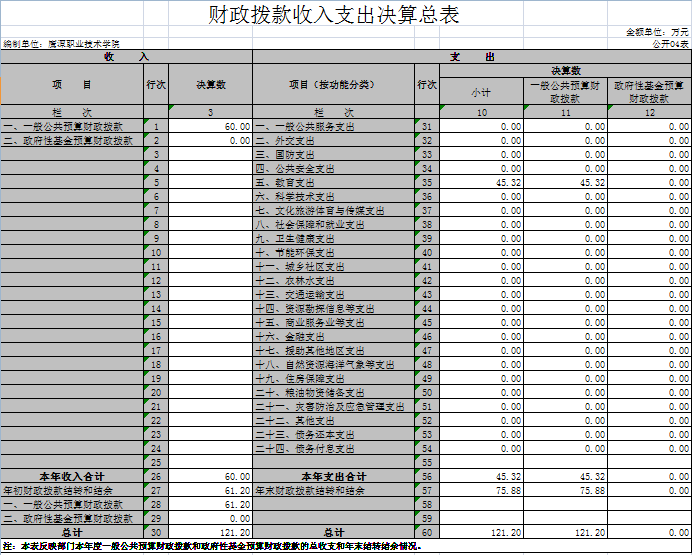The width and height of the screenshot is (692, 555).
Task: Select the 本年收入合计 label cell
Action: pos(72,476)
